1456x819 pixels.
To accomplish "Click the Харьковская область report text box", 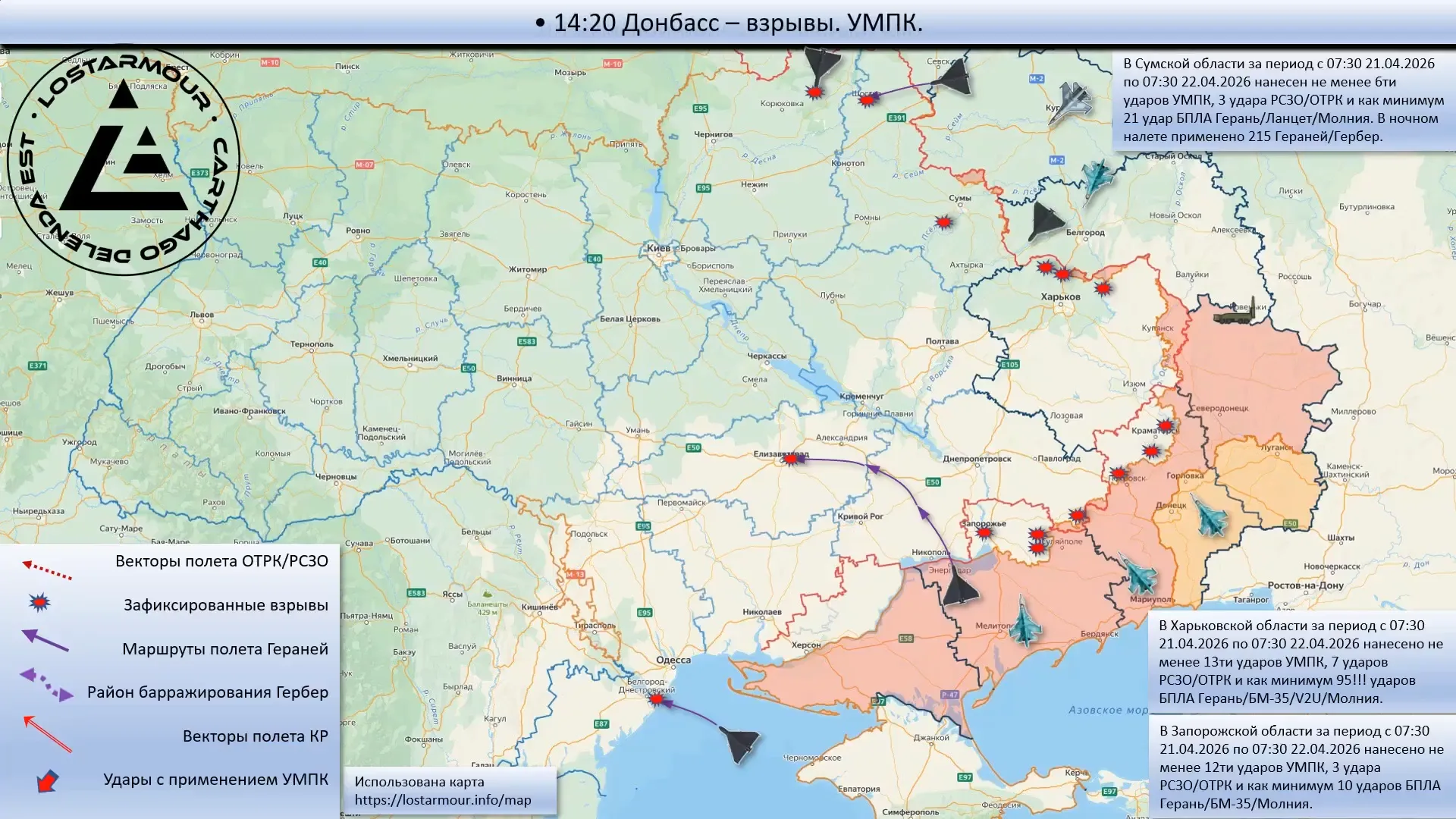I will (1300, 661).
